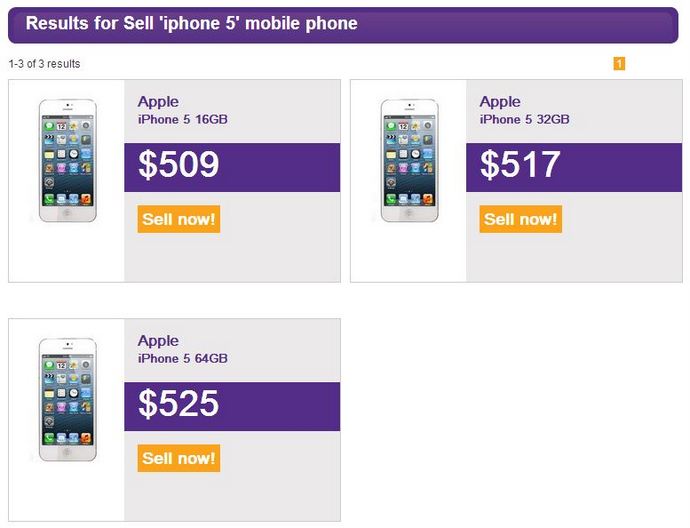Click the $517 price banner
Viewport: 690px width, 528px height.
tap(574, 167)
